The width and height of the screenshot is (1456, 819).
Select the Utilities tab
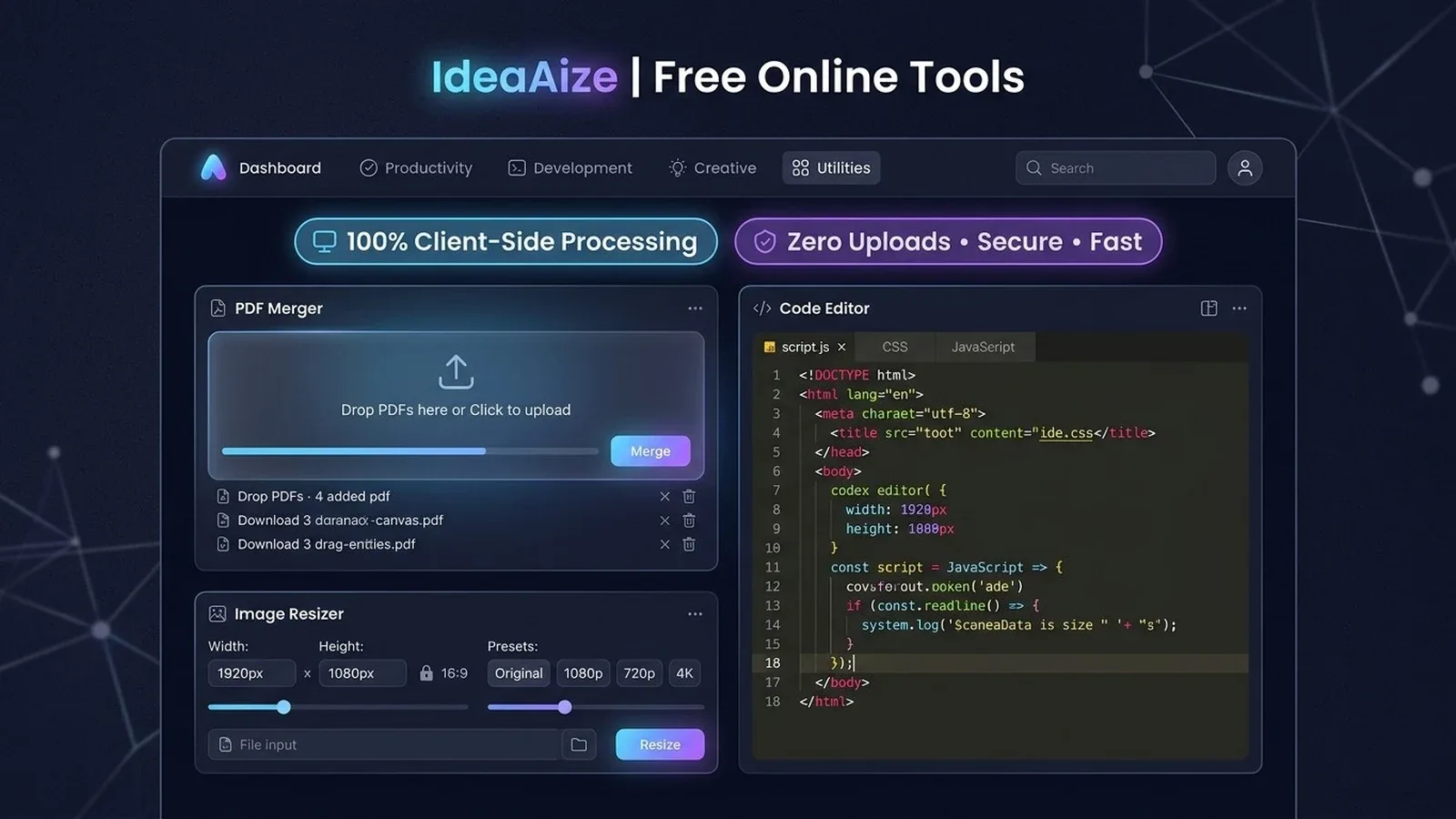831,168
